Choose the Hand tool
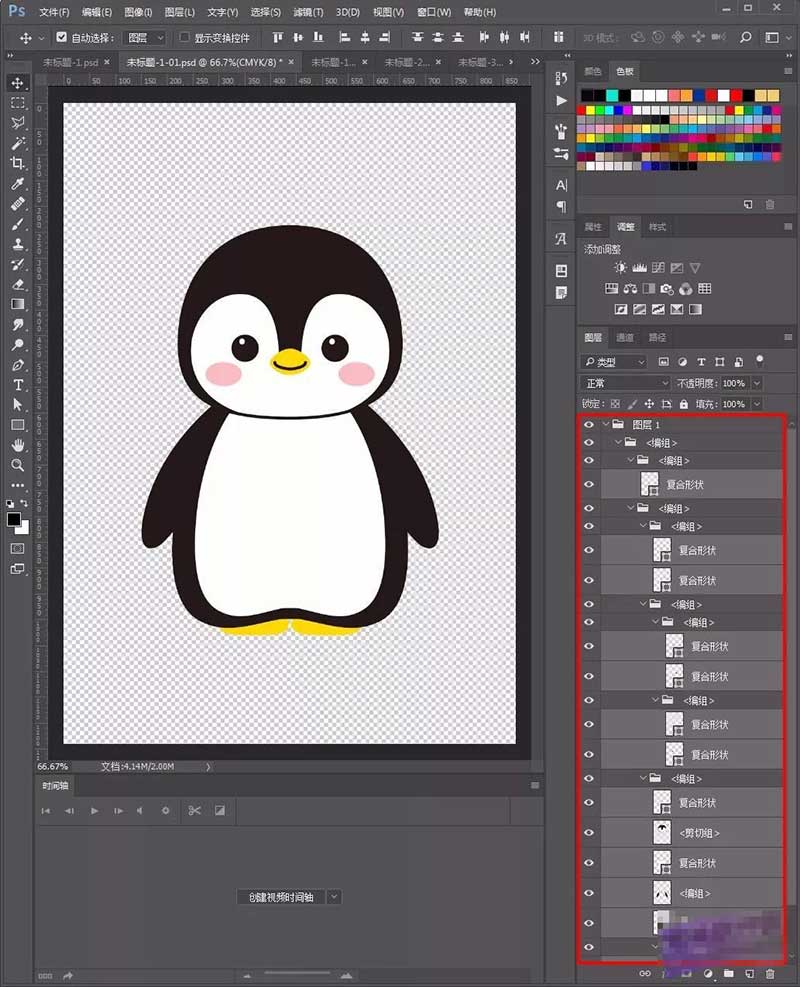Image resolution: width=800 pixels, height=987 pixels. (x=18, y=445)
